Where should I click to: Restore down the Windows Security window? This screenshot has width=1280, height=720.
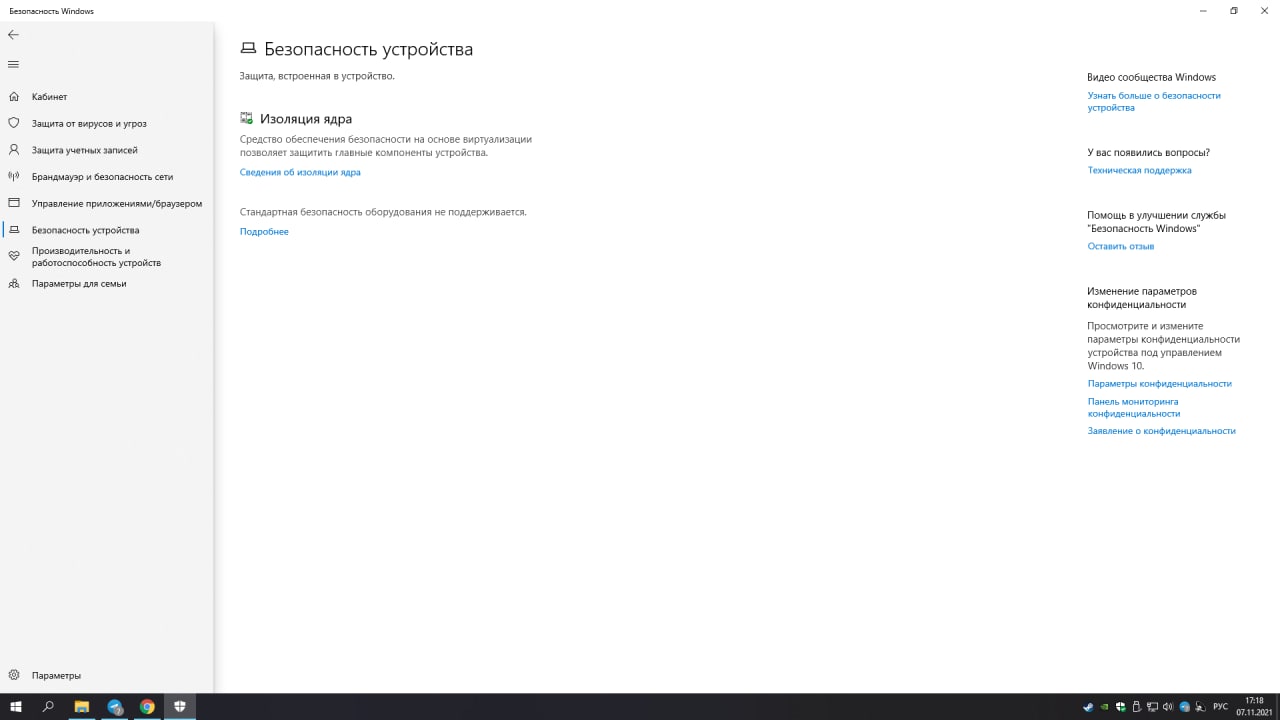click(1234, 10)
